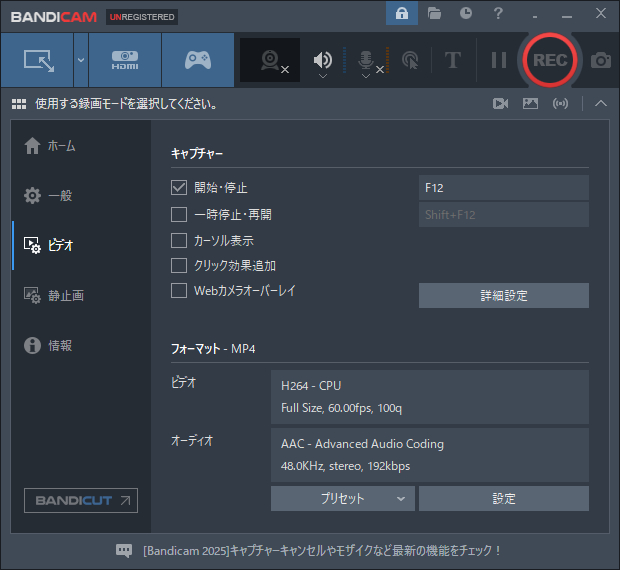
Task: Click the Shift+F12 hotkey field
Action: pos(504,215)
